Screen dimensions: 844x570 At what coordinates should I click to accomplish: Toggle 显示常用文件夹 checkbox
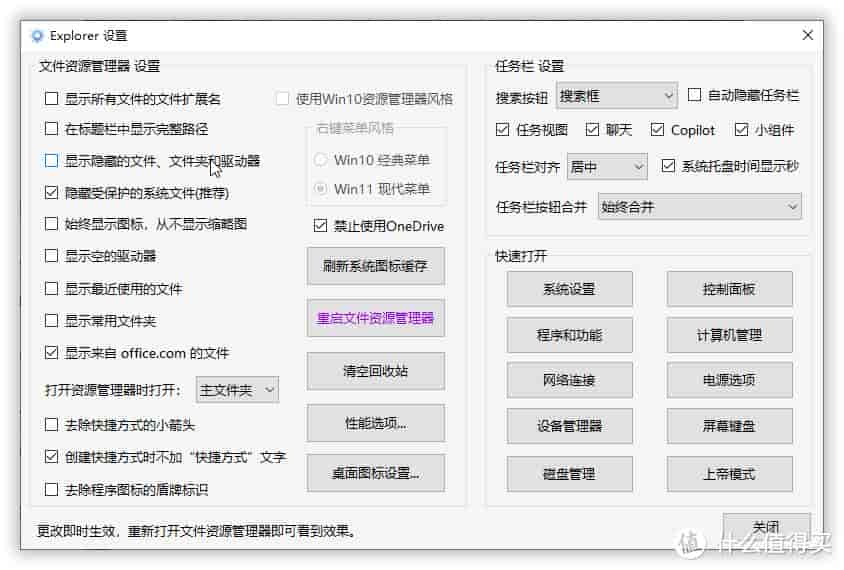point(51,321)
